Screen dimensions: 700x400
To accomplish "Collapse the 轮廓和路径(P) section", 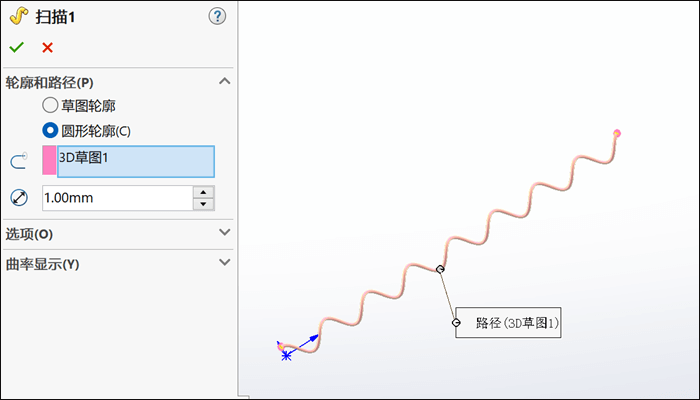I will (224, 82).
